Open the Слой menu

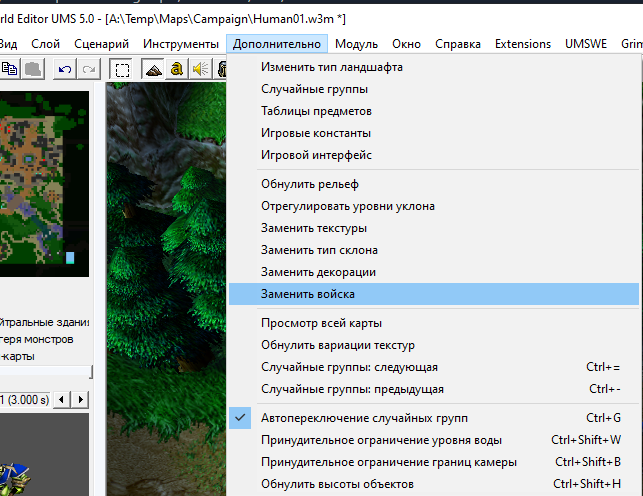point(46,44)
